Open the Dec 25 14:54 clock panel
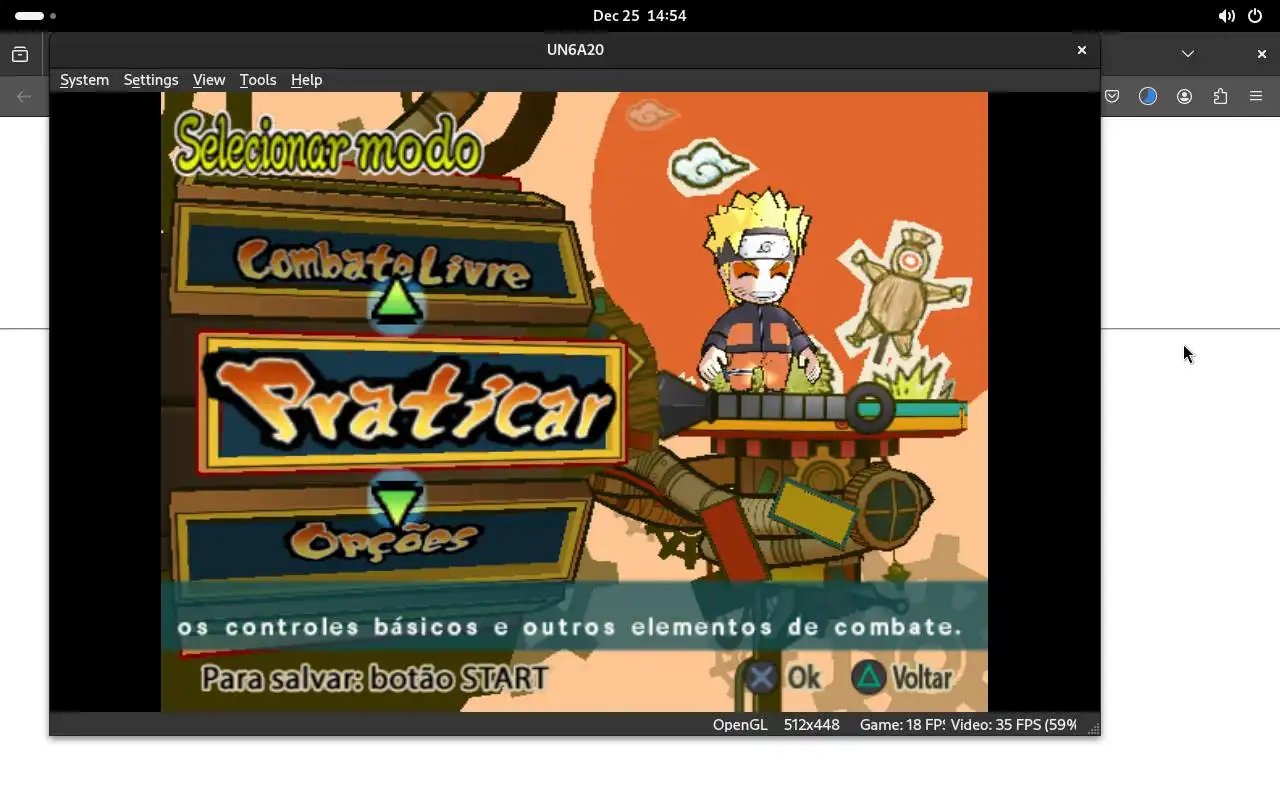This screenshot has width=1280, height=800. coord(639,16)
